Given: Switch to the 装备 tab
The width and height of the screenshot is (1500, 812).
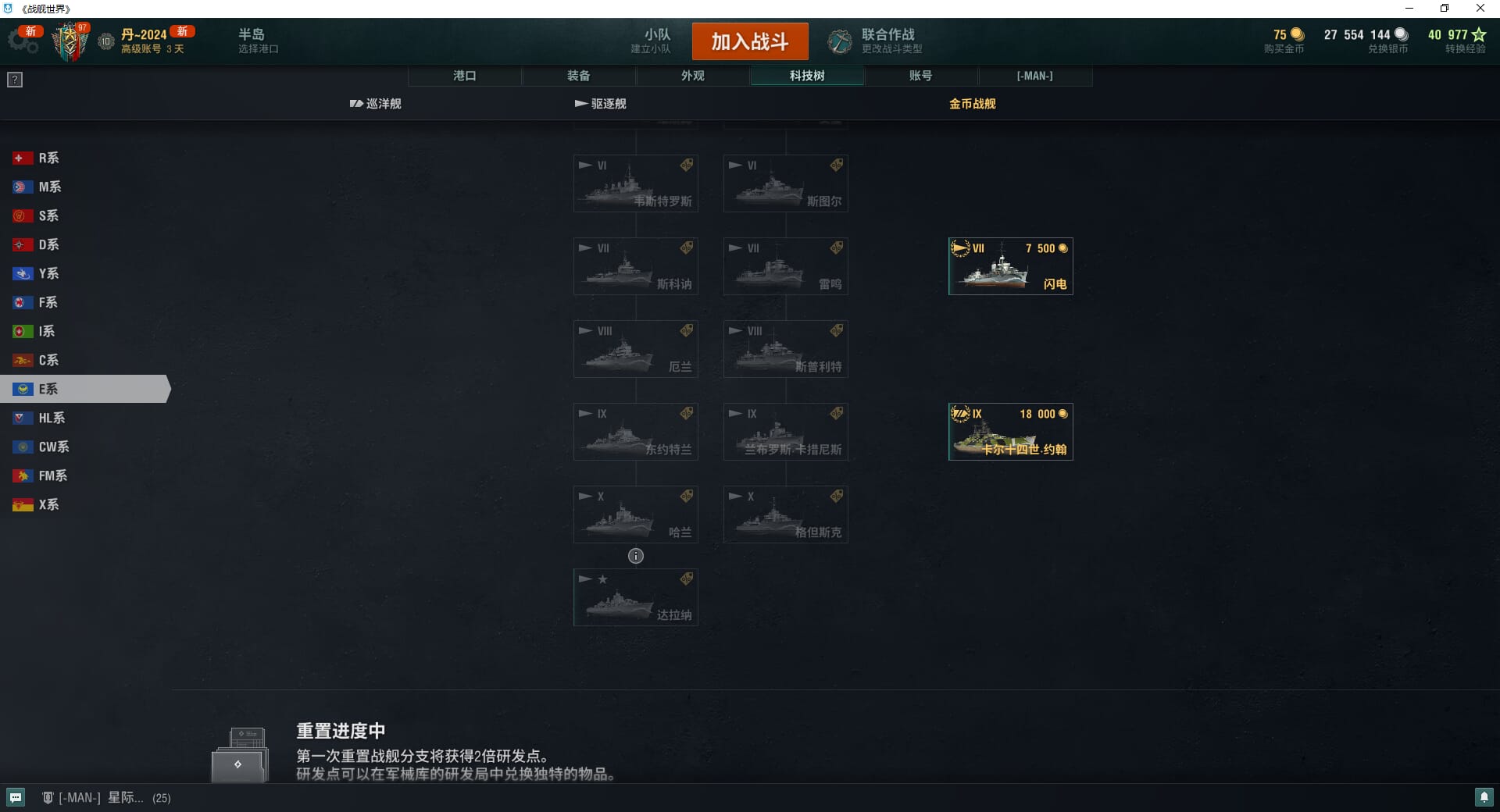Looking at the screenshot, I should (x=579, y=76).
